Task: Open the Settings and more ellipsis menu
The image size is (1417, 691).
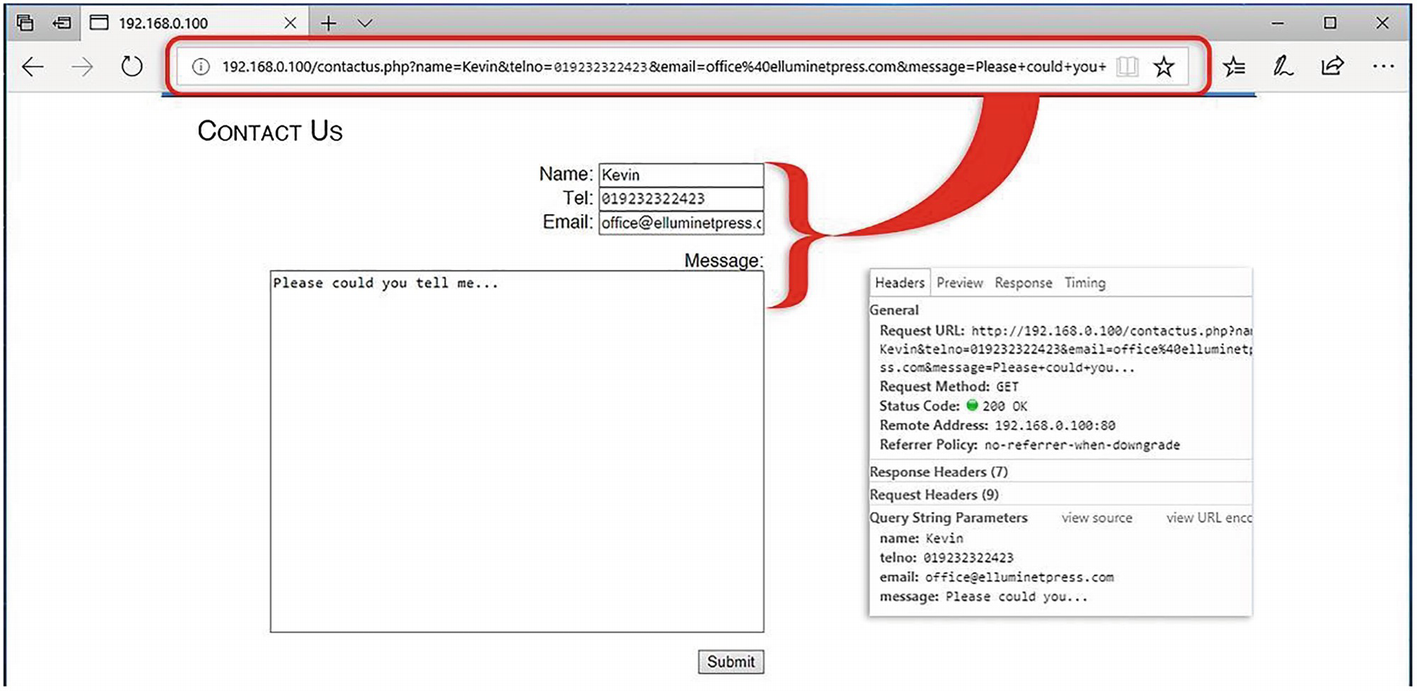Action: [x=1383, y=67]
